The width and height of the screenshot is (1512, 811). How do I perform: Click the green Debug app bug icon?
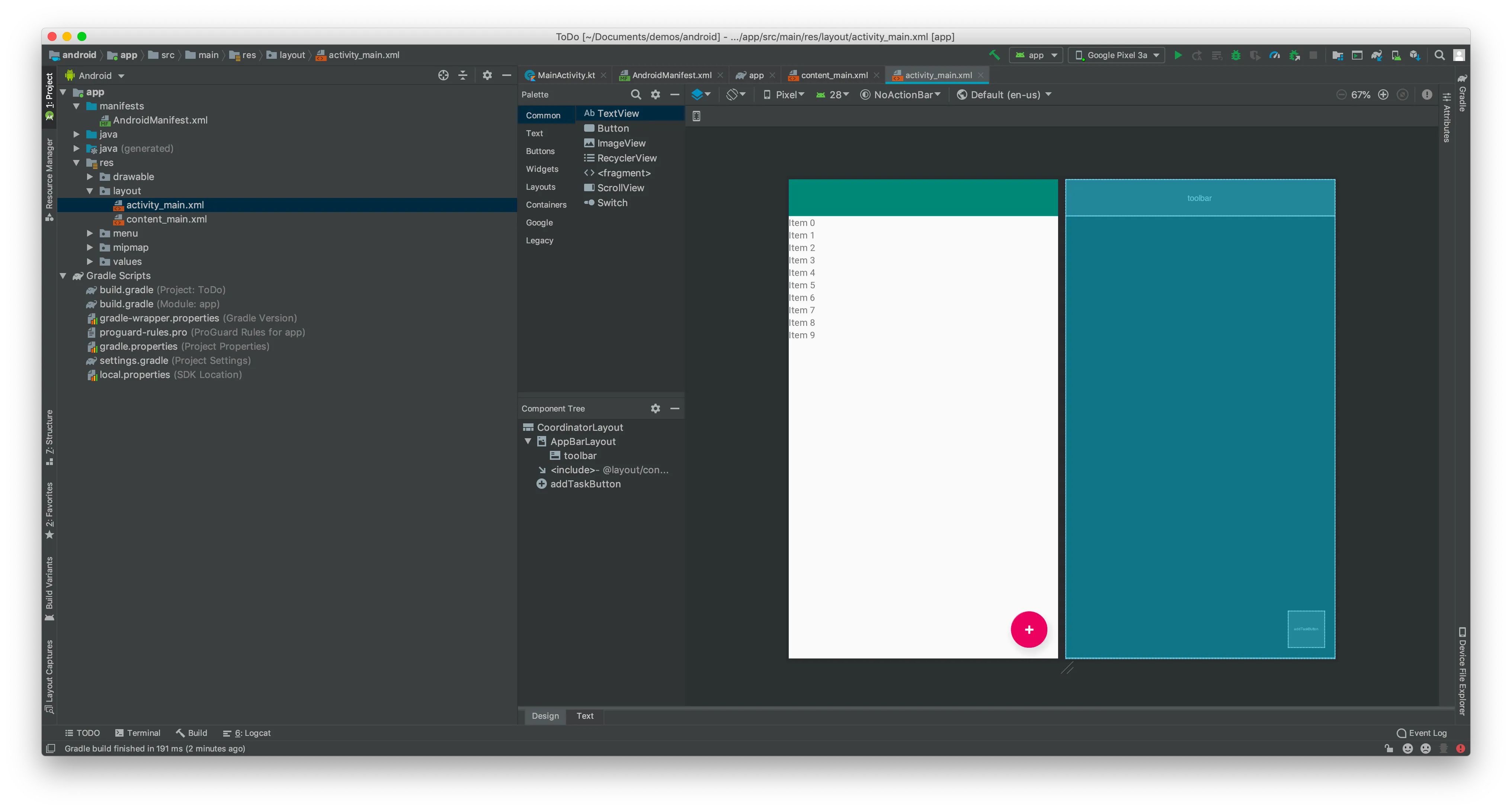[1236, 55]
